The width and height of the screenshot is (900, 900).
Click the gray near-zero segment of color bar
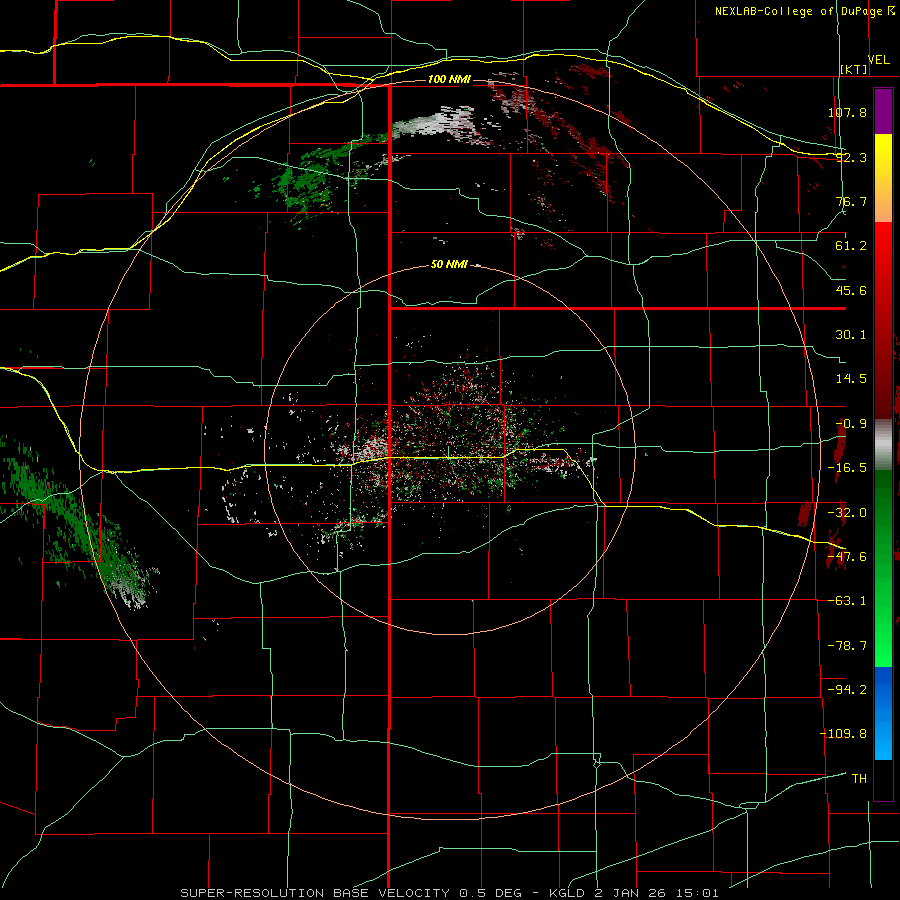883,445
